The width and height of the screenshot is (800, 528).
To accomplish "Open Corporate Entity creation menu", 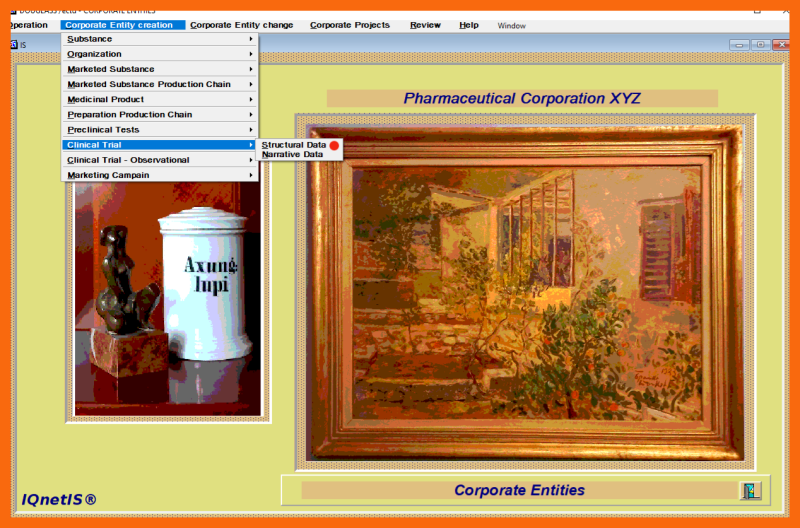I will coord(122,25).
